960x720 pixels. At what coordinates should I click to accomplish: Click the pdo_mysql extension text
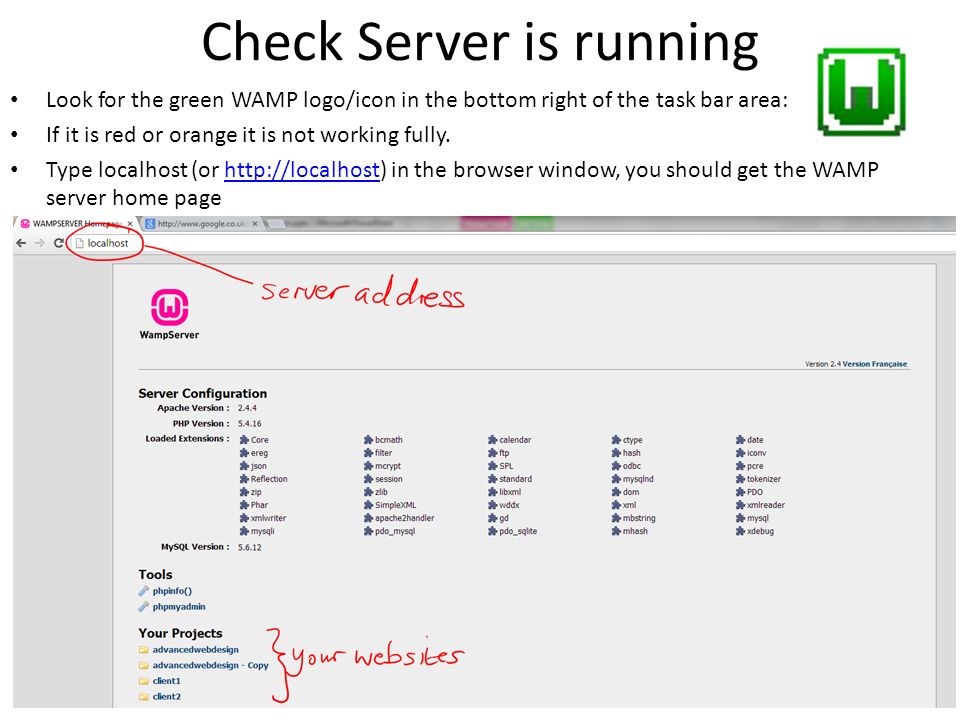click(x=395, y=531)
